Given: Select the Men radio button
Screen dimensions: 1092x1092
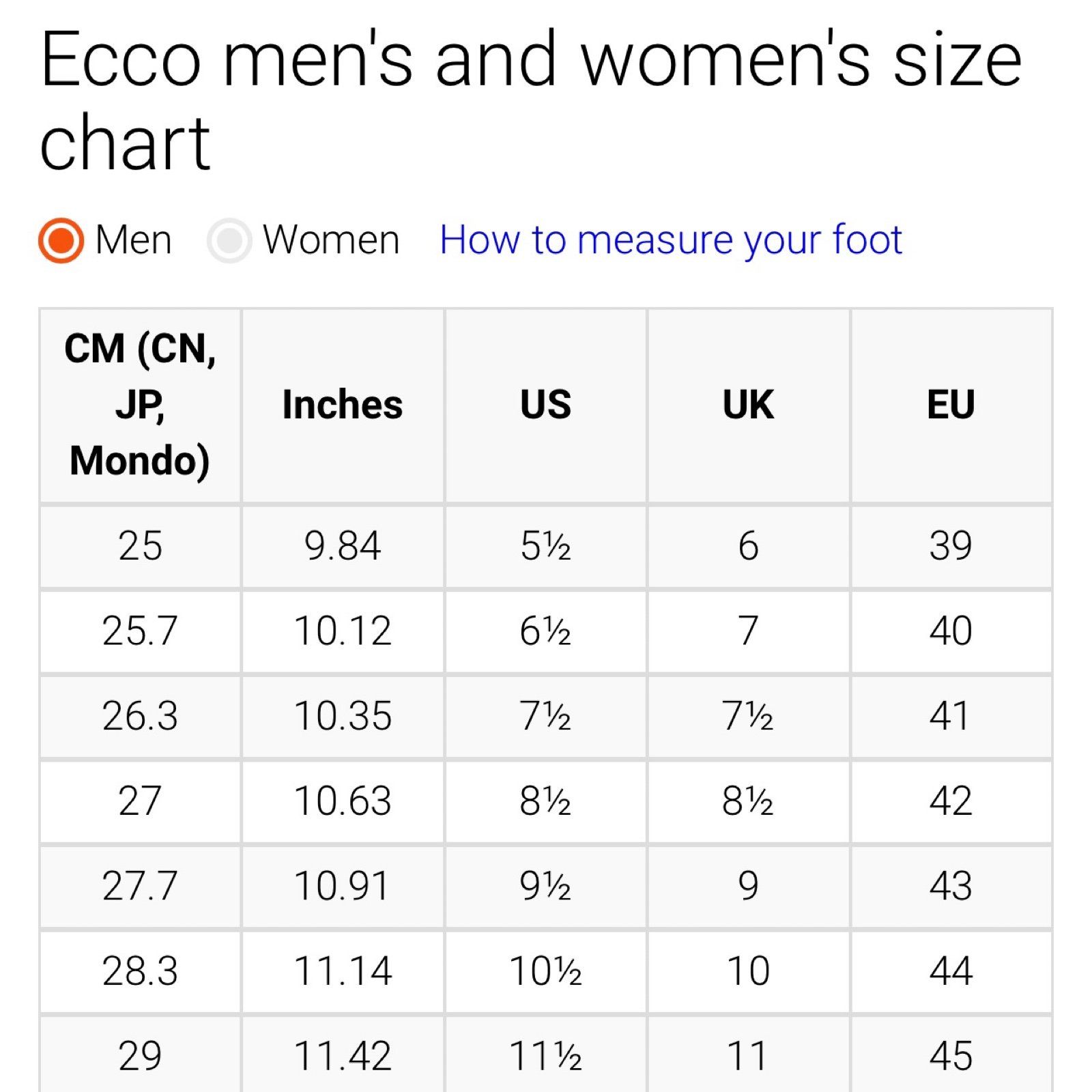Looking at the screenshot, I should pos(61,240).
